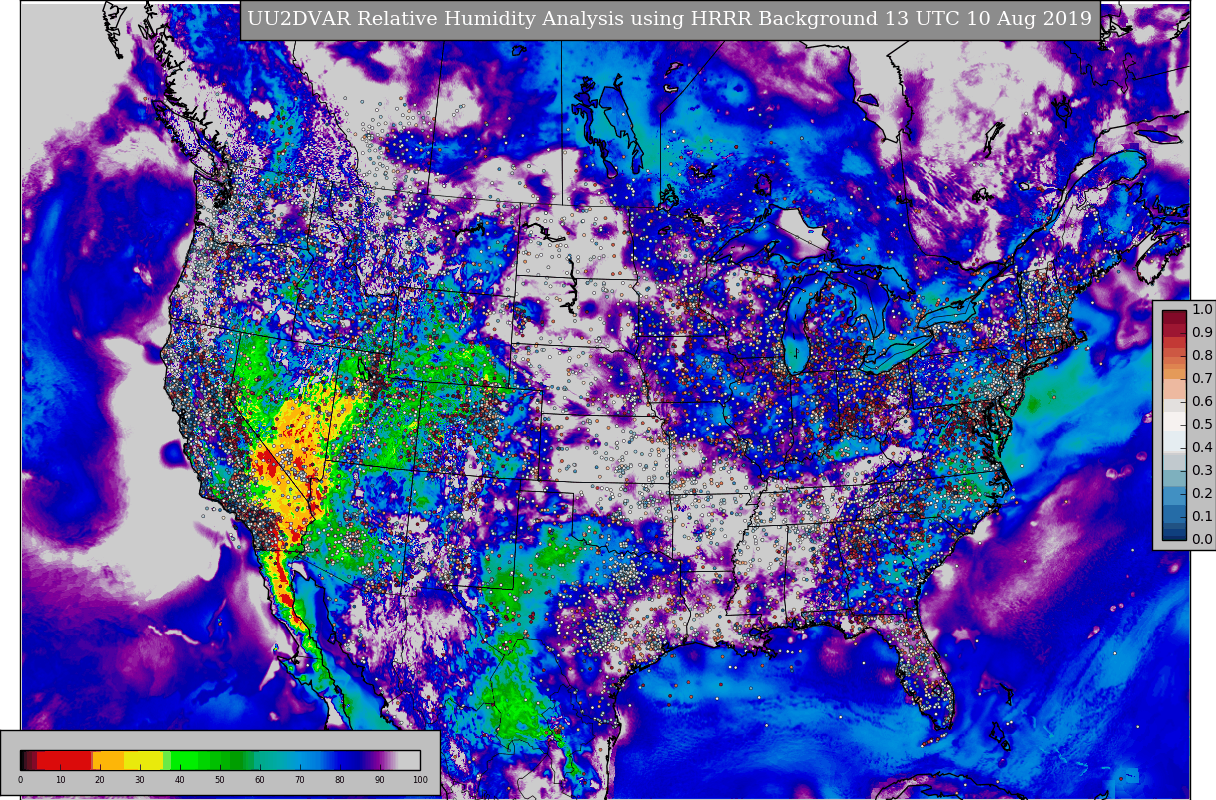Click the 100 tick label on humidity colorbar
Screen dimensions: 1216x800
[x=420, y=780]
